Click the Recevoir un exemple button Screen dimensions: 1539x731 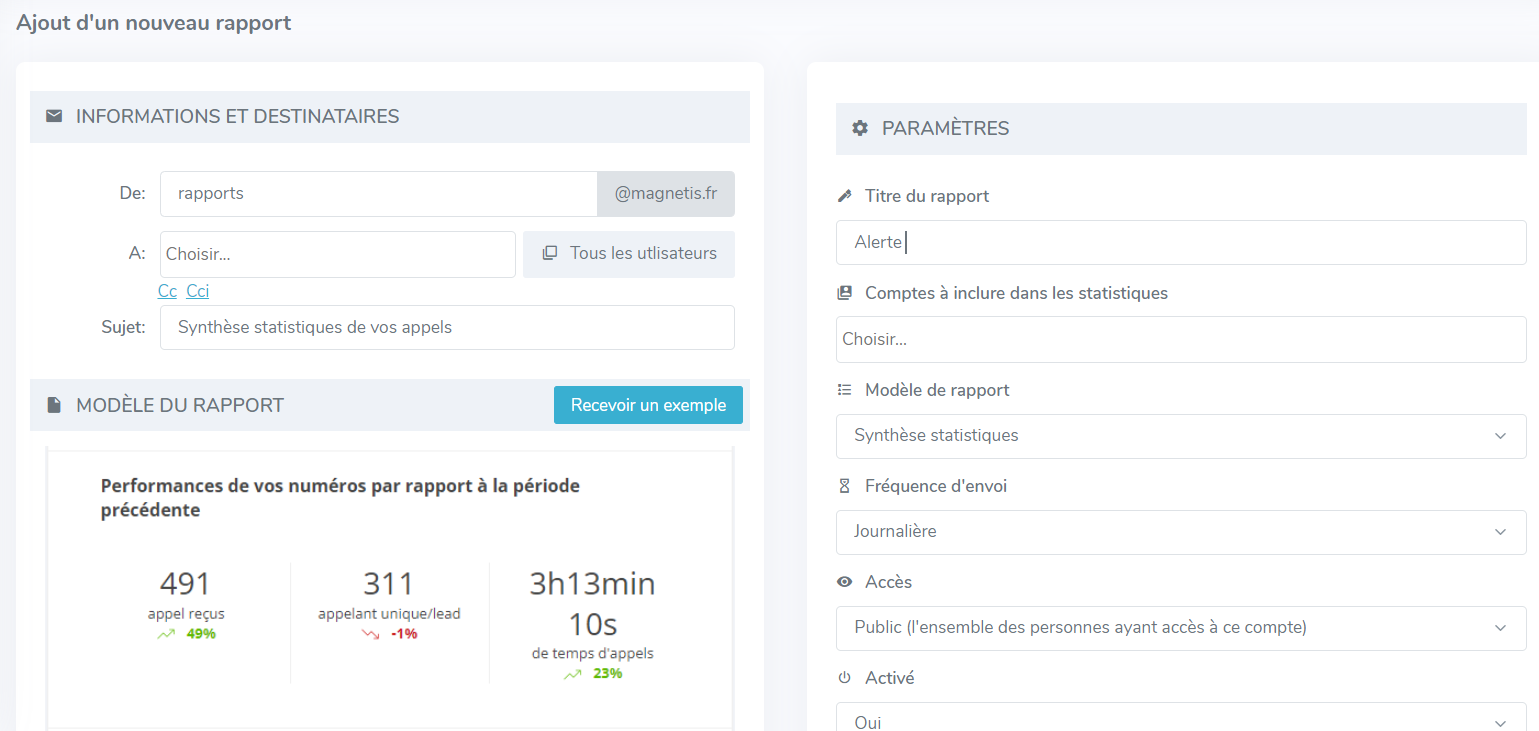[x=648, y=405]
